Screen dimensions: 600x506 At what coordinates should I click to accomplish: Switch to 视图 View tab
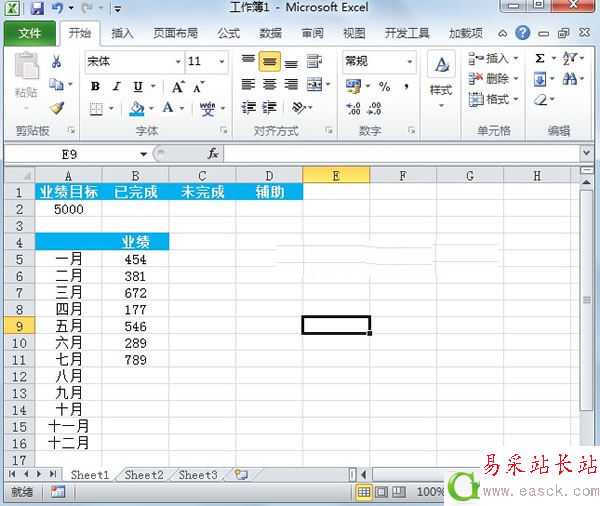pyautogui.click(x=354, y=34)
